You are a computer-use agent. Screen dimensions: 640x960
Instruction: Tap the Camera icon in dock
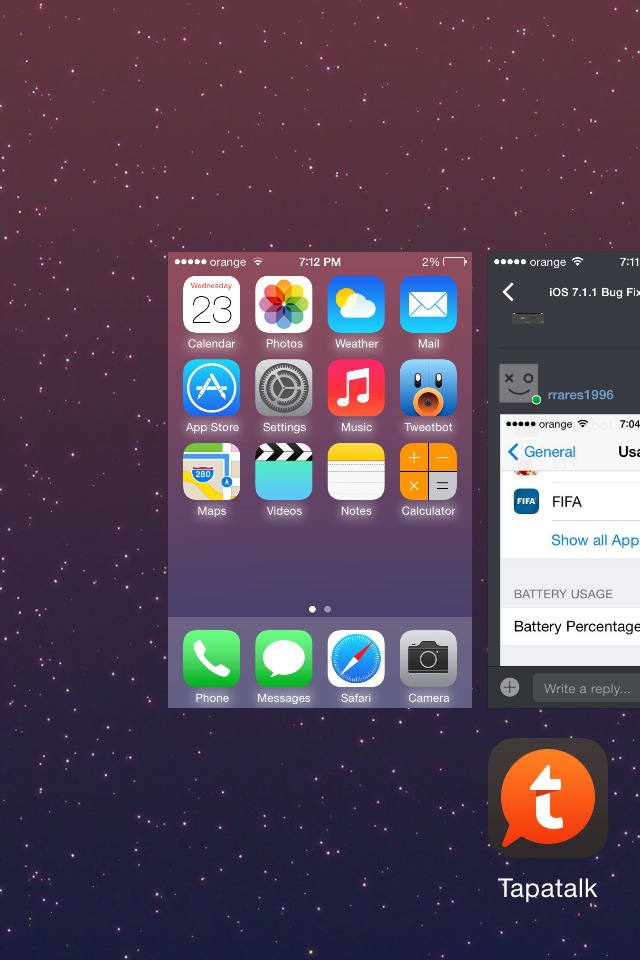(428, 658)
